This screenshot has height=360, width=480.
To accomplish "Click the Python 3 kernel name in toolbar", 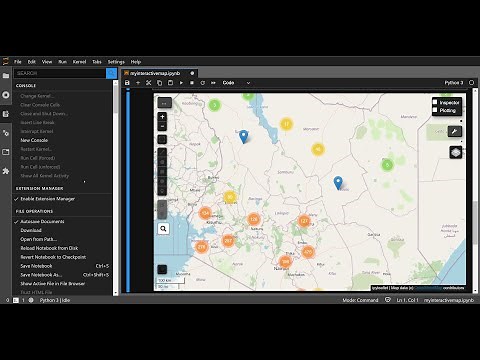I will (454, 83).
